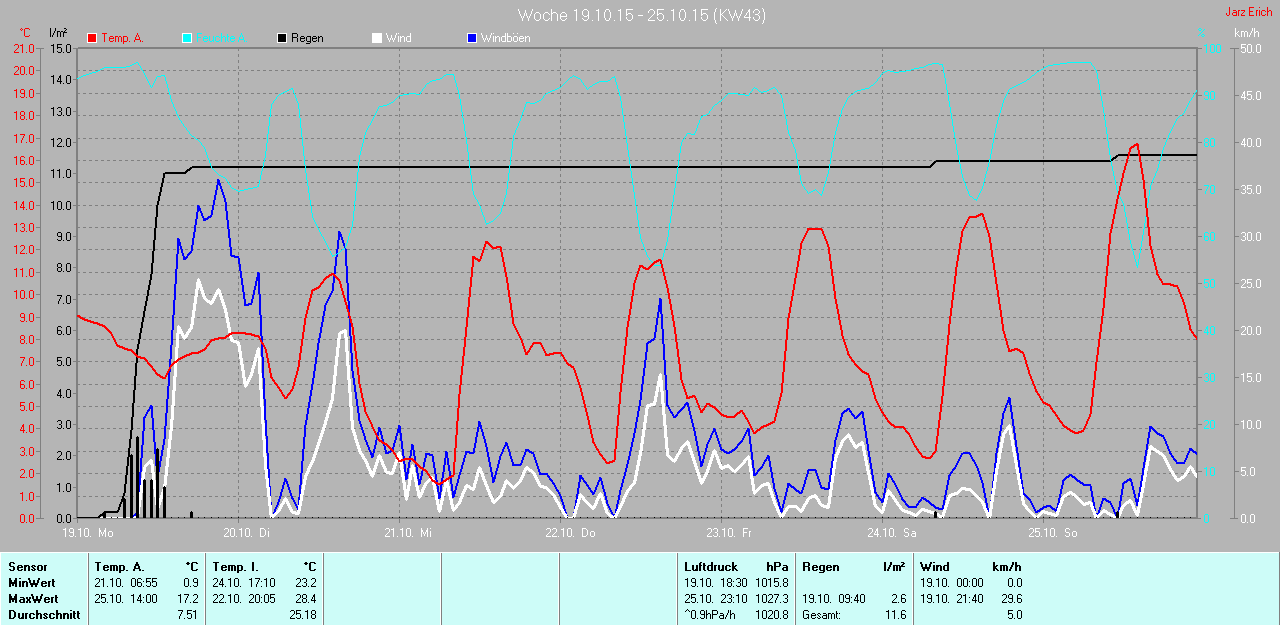Click the minimum inside temperature value 23.2
1280x625 pixels.
pyautogui.click(x=306, y=583)
